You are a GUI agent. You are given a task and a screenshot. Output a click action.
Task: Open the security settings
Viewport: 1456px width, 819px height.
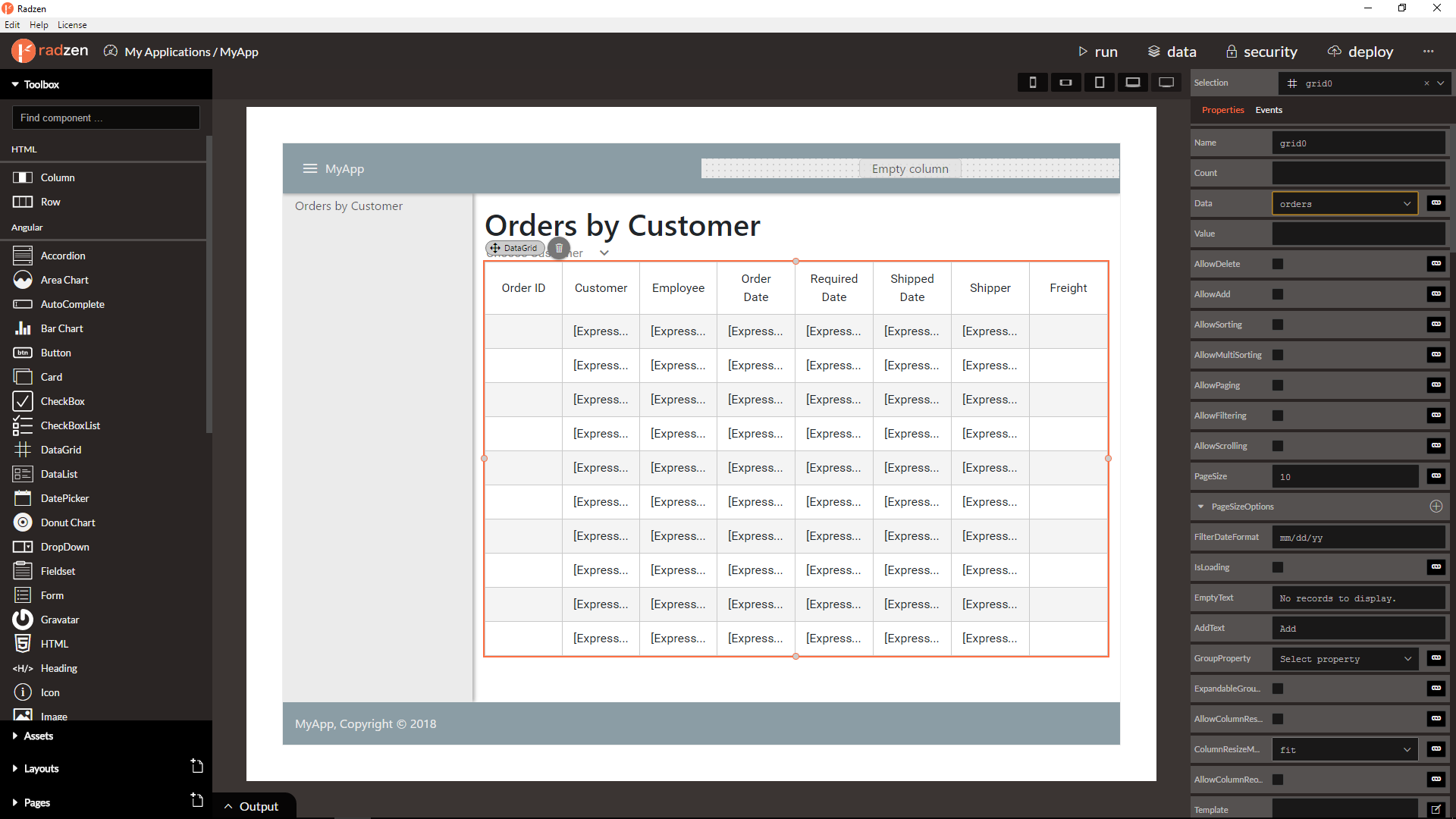click(x=1261, y=52)
